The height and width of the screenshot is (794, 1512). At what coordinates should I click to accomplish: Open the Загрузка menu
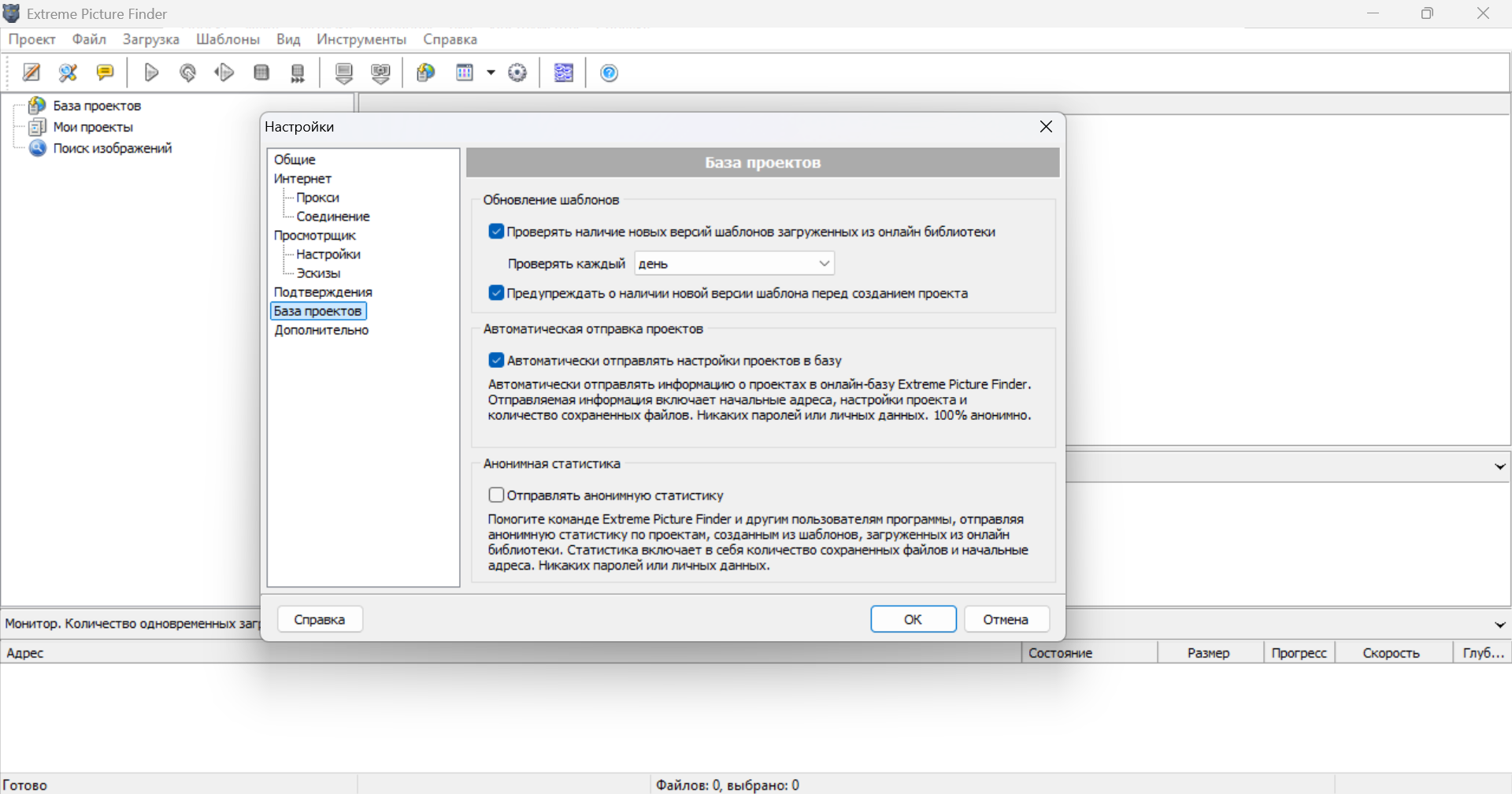point(151,39)
